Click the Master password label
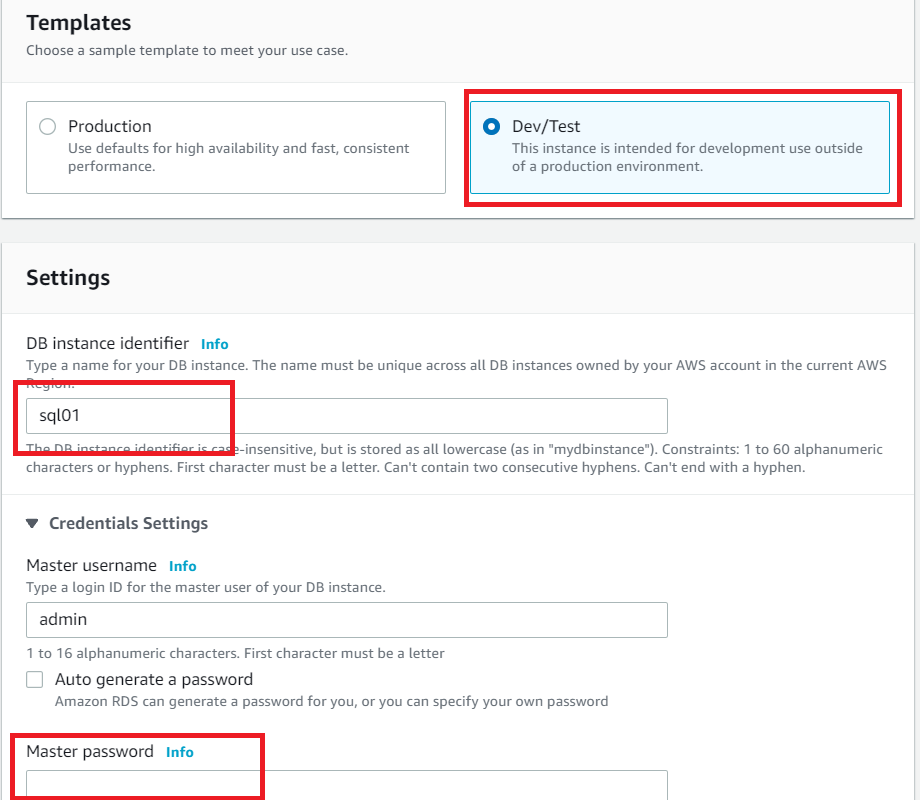This screenshot has width=920, height=800. point(90,752)
